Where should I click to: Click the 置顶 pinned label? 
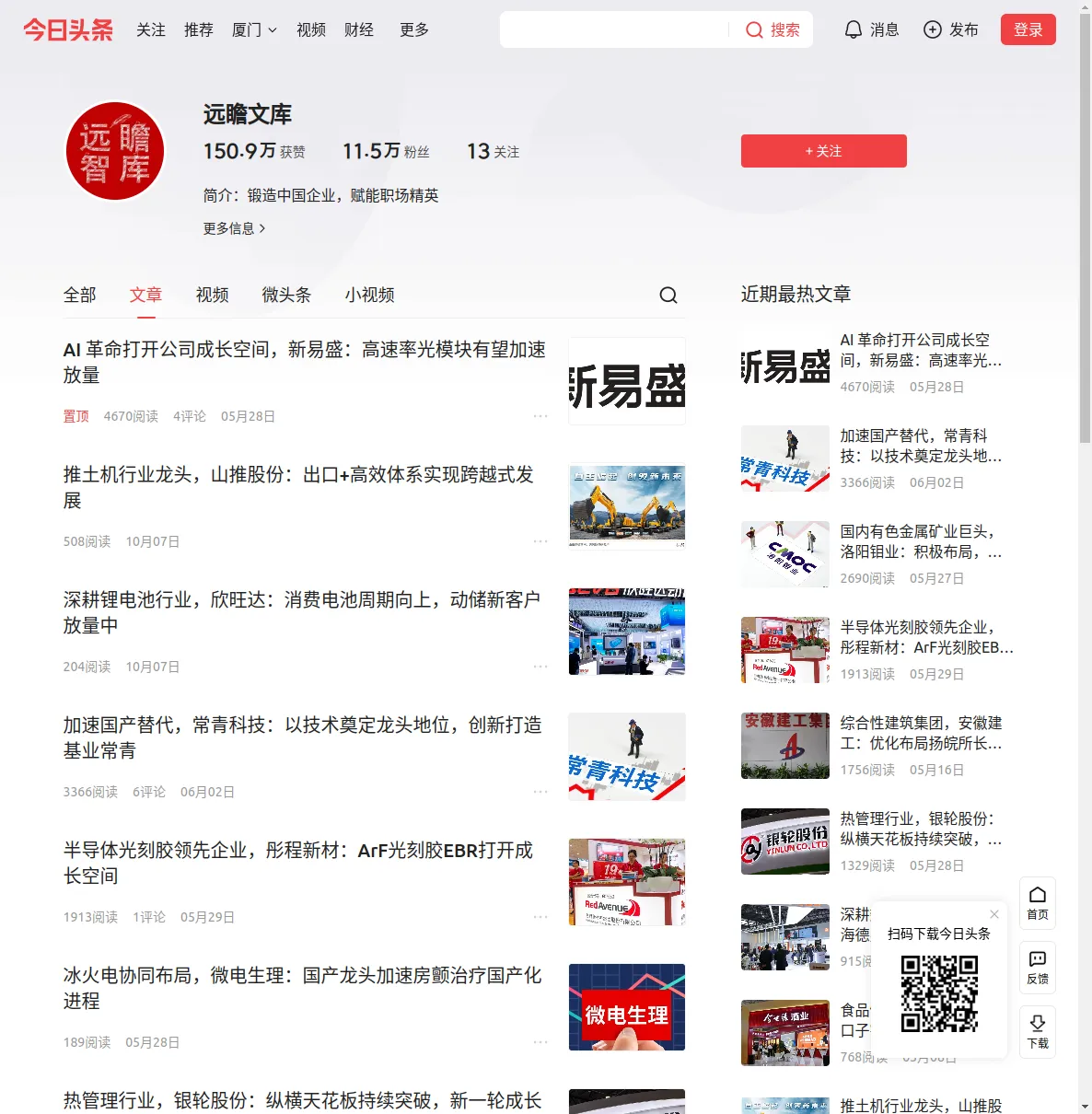tap(76, 416)
